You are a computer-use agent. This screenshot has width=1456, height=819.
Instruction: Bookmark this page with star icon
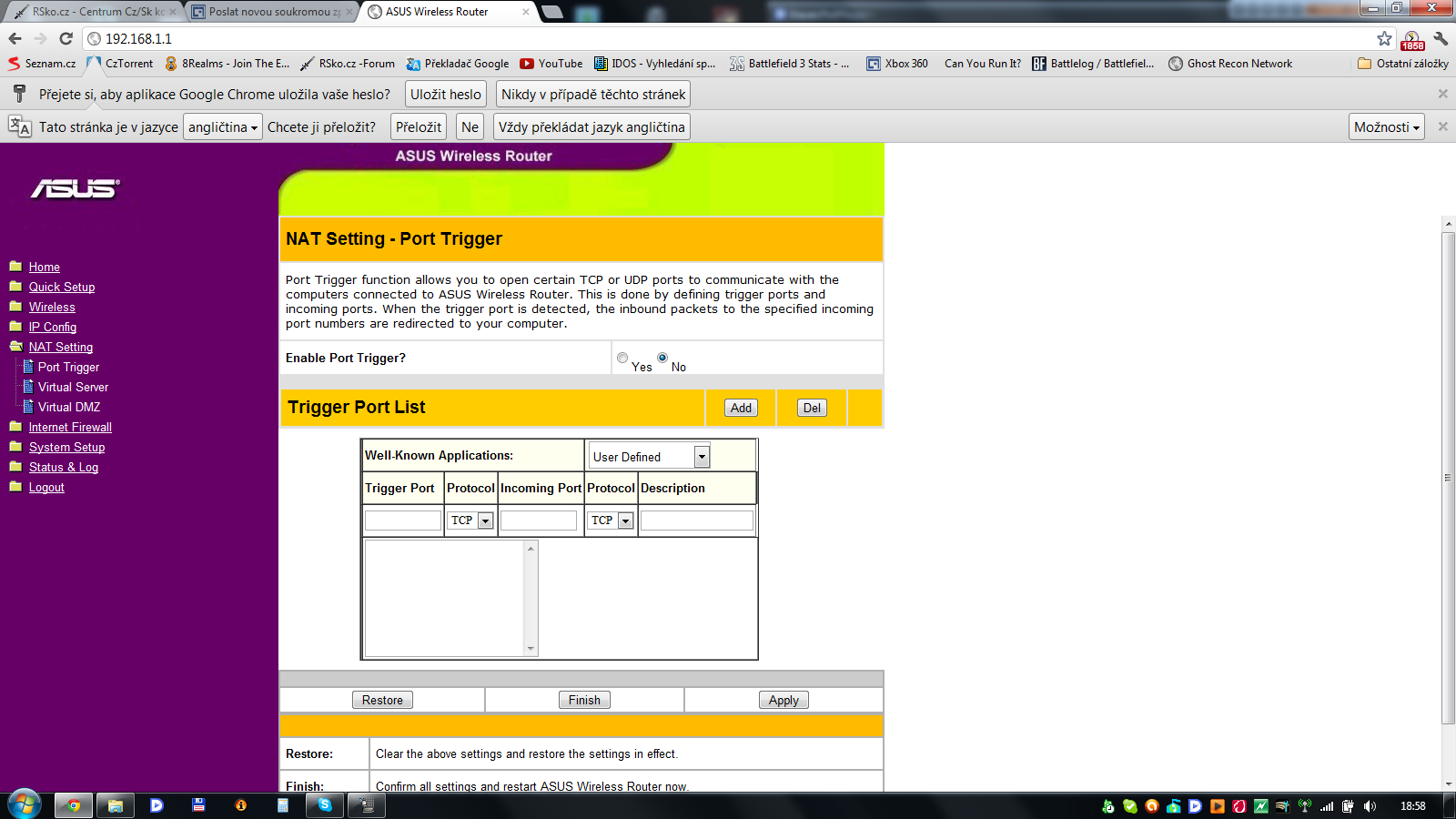pyautogui.click(x=1384, y=38)
